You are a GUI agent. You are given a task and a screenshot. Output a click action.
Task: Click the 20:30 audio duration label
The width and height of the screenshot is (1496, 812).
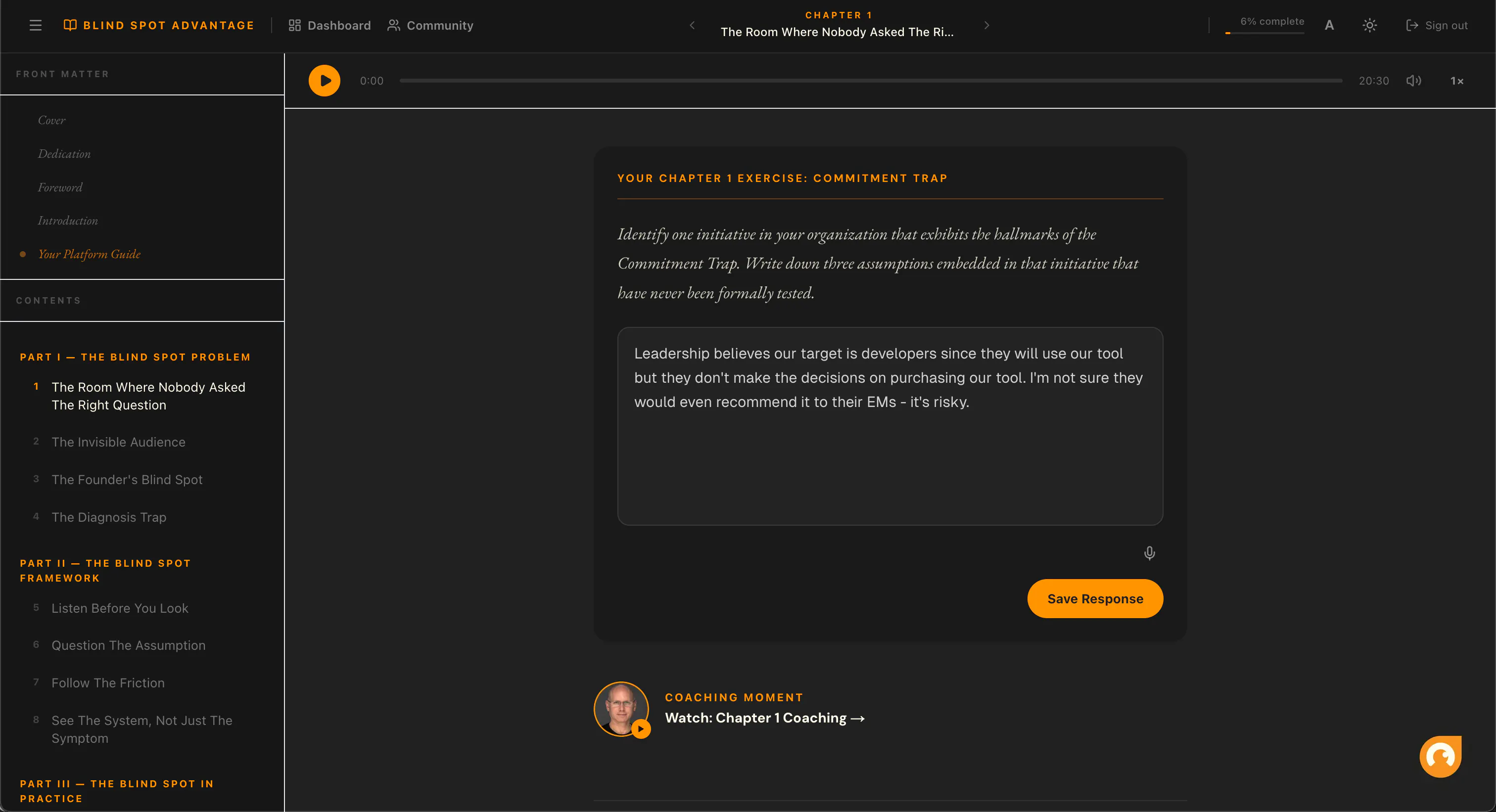coord(1373,81)
